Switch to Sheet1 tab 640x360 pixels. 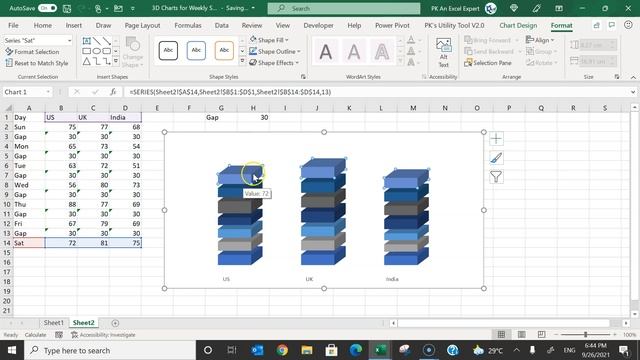tap(53, 322)
